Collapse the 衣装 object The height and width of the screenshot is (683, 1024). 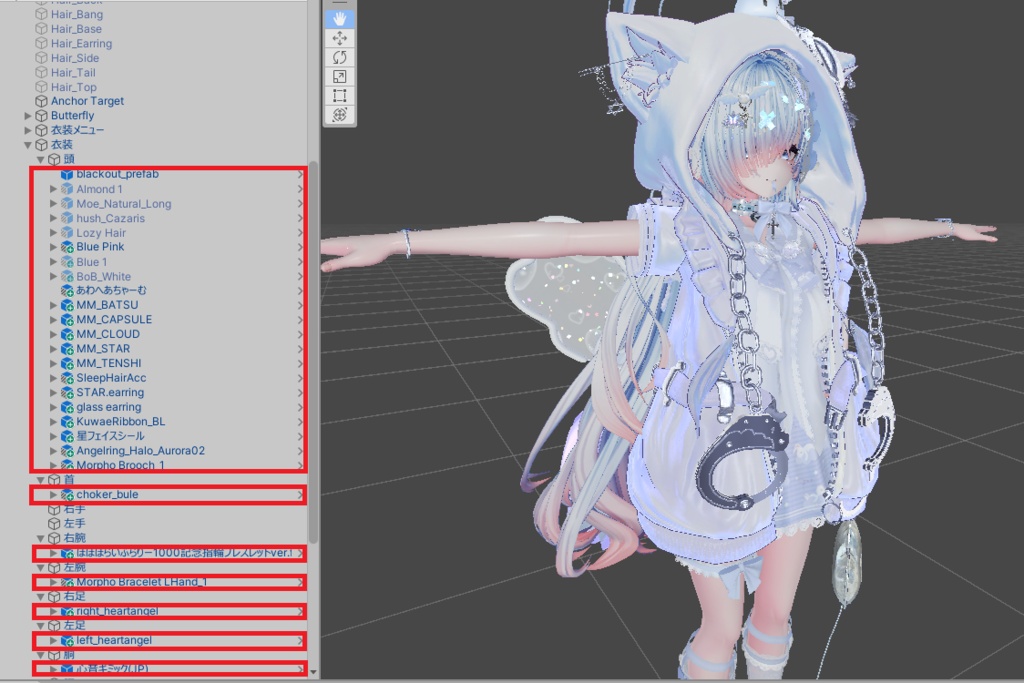(x=28, y=145)
